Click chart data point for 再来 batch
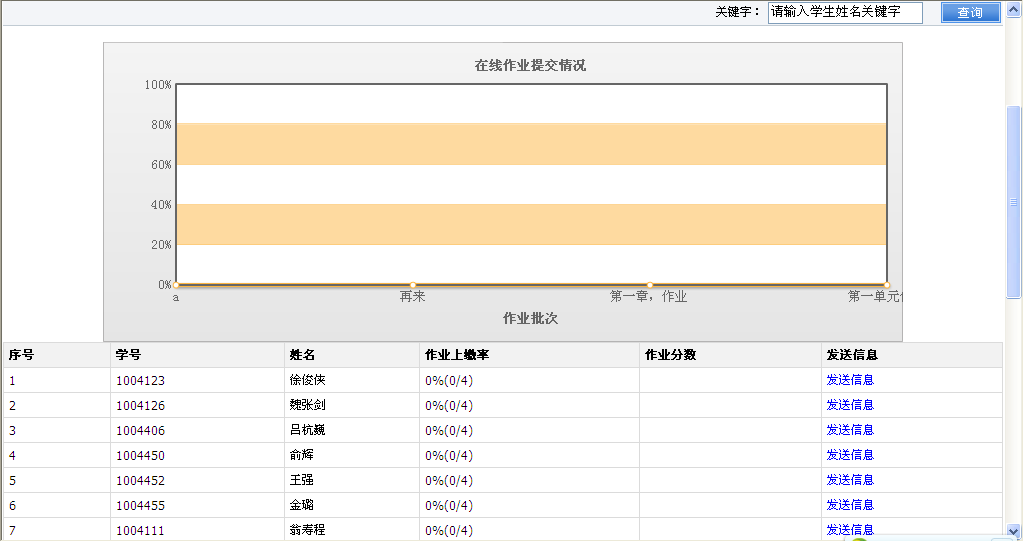The height and width of the screenshot is (541, 1024). click(x=413, y=285)
